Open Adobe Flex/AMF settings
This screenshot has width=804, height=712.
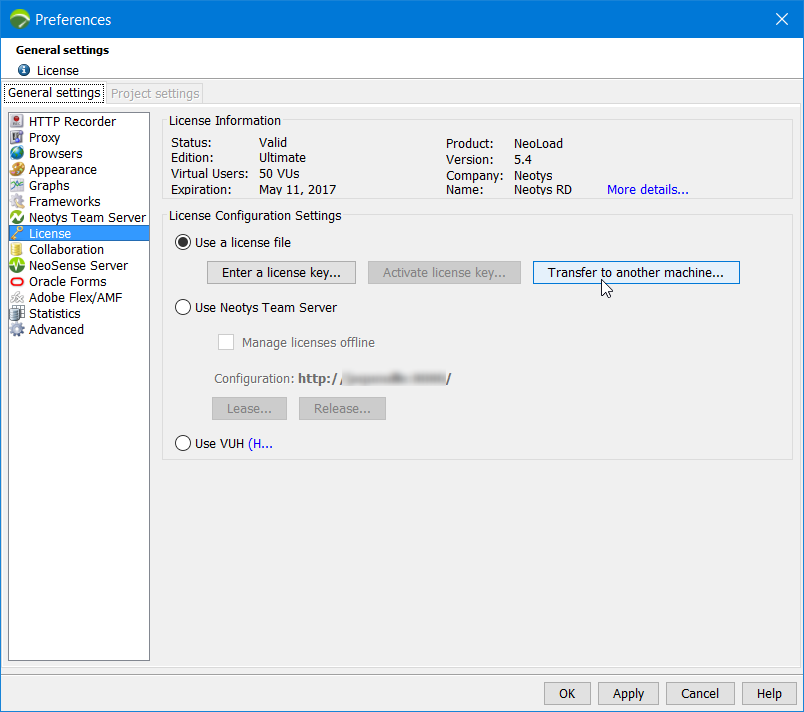pos(73,297)
